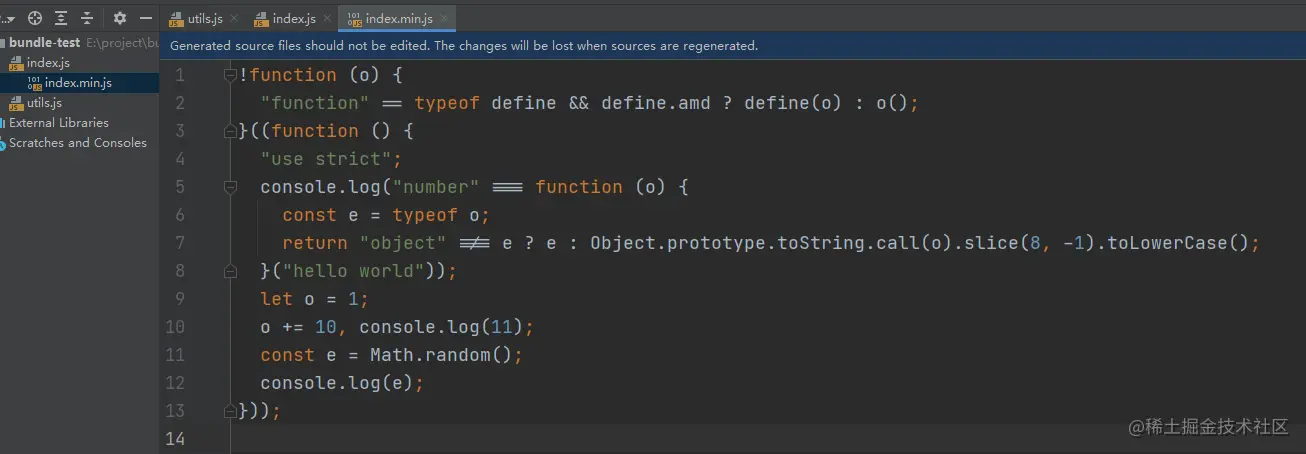This screenshot has height=454, width=1306.
Task: Select bundle-test project root in tree
Action: click(44, 43)
